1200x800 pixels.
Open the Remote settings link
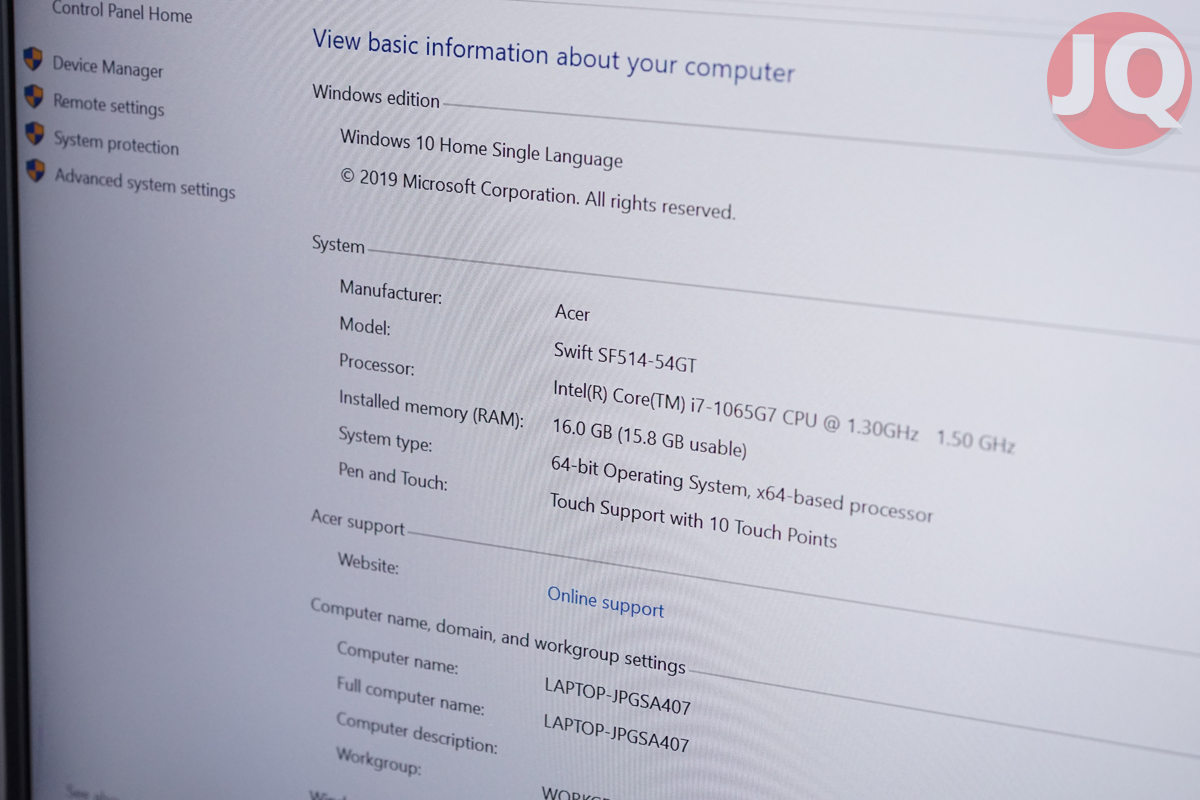coord(109,104)
